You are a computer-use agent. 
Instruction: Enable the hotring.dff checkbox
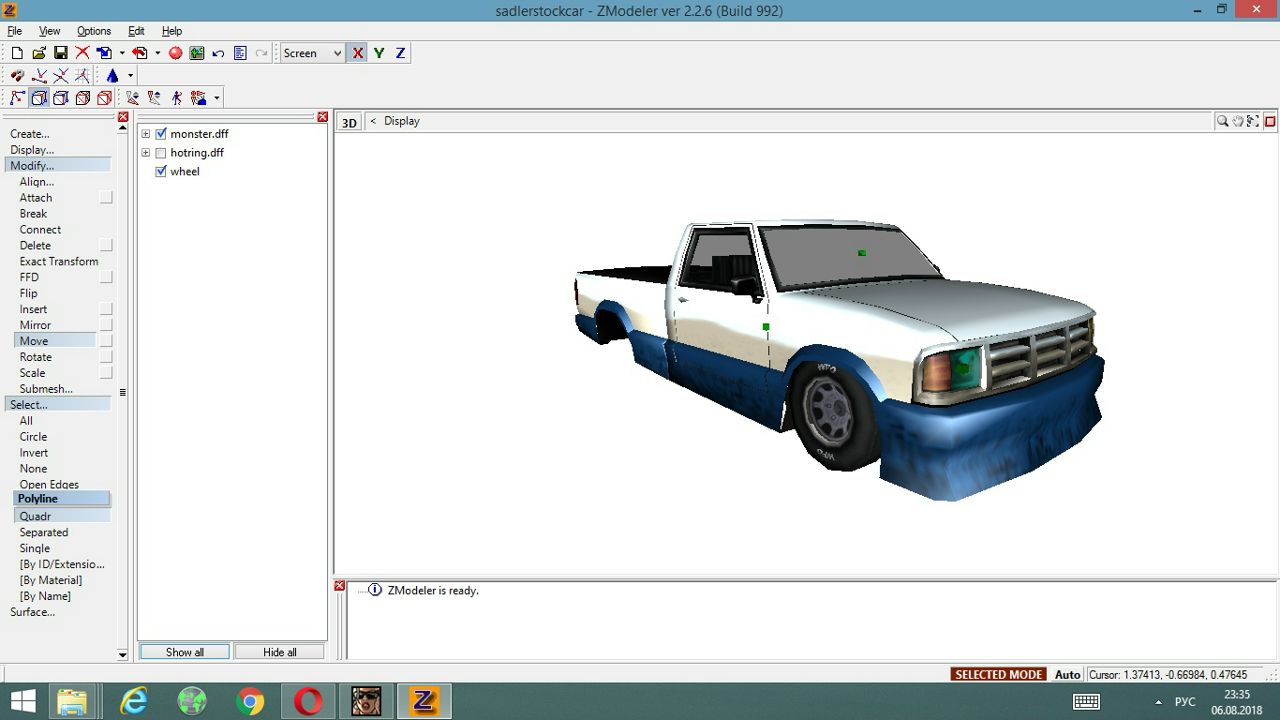(x=161, y=153)
